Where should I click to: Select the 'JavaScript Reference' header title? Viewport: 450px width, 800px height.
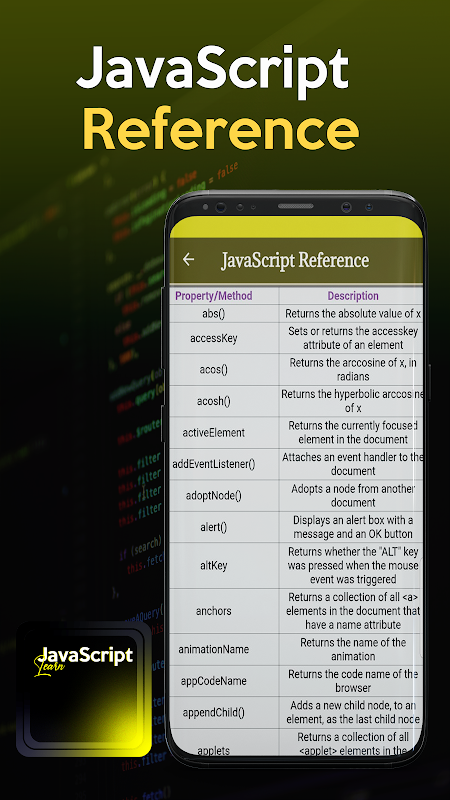[x=295, y=260]
